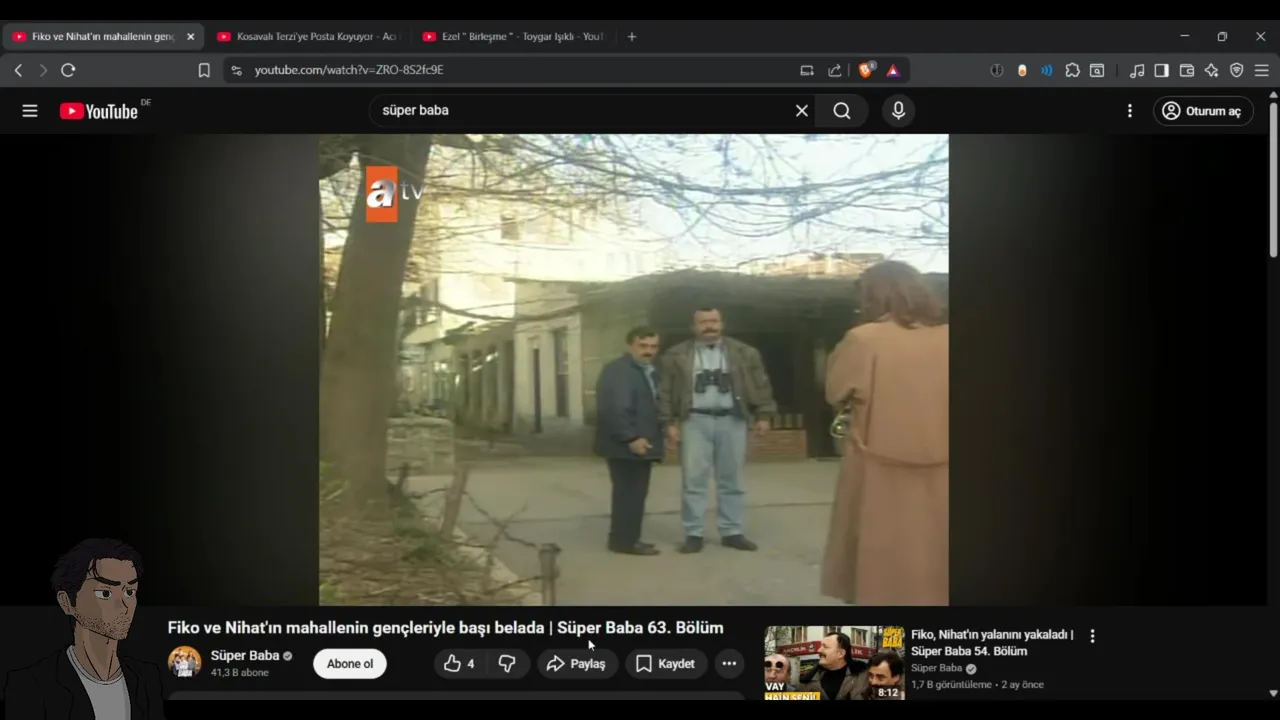Image resolution: width=1280 pixels, height=720 pixels.
Task: Go back with browser back arrow
Action: [18, 70]
